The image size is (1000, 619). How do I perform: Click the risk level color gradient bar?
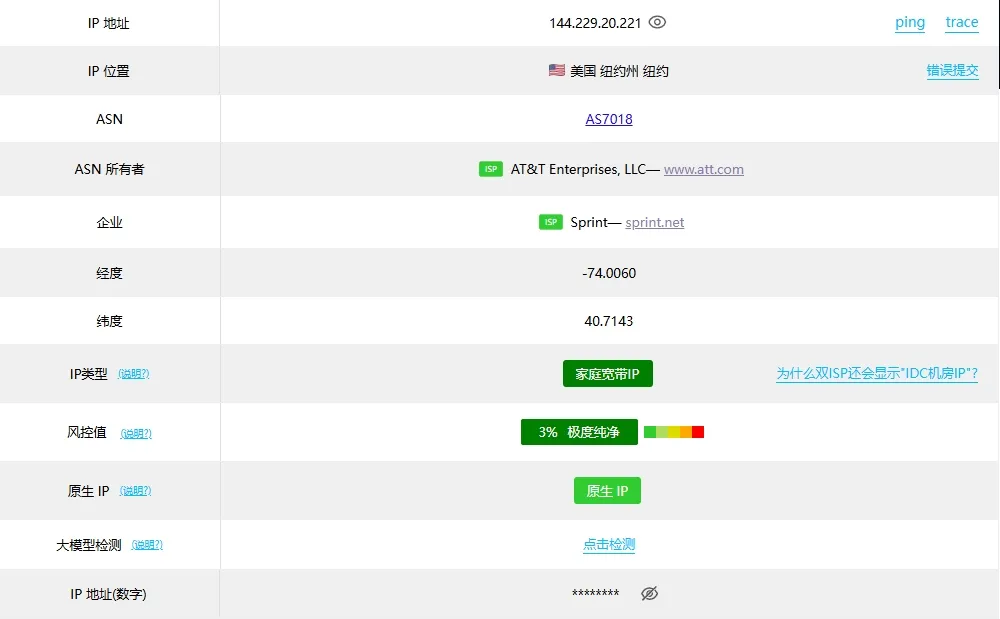[x=673, y=432]
